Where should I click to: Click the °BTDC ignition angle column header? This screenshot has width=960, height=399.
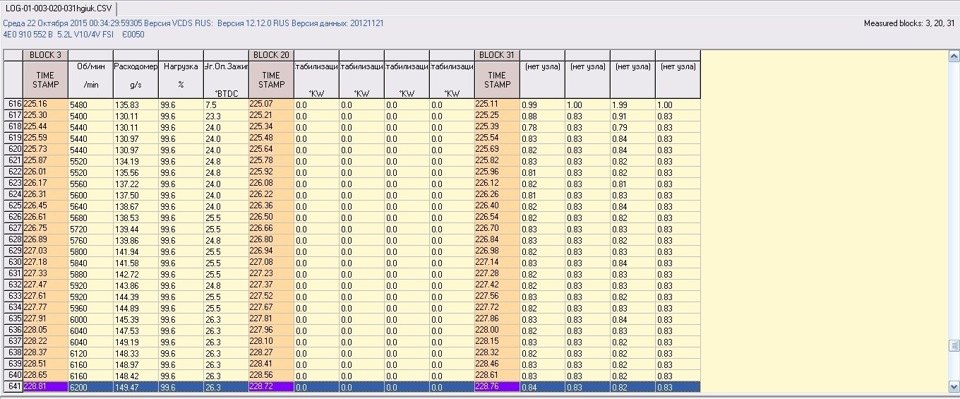click(226, 80)
